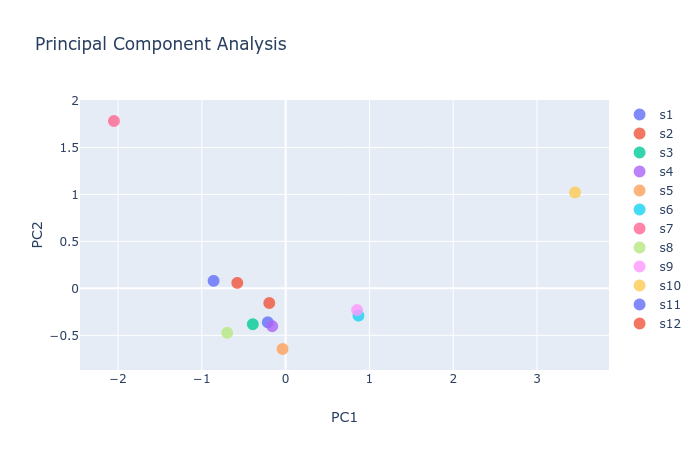Image resolution: width=700 pixels, height=450 pixels.
Task: Click the green s3 legend marker
Action: pyautogui.click(x=640, y=153)
